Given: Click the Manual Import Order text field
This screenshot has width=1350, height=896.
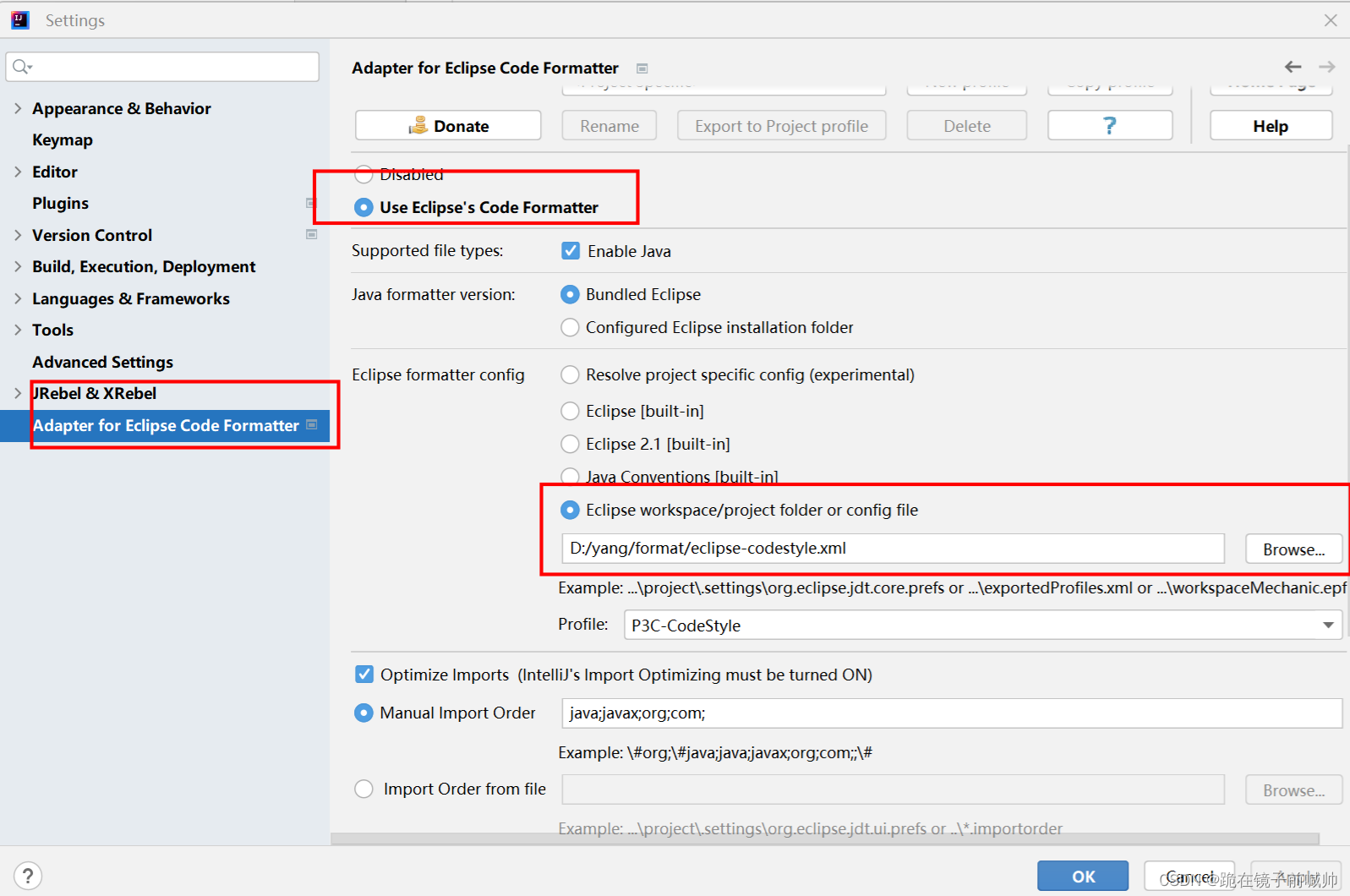Looking at the screenshot, I should pos(952,713).
